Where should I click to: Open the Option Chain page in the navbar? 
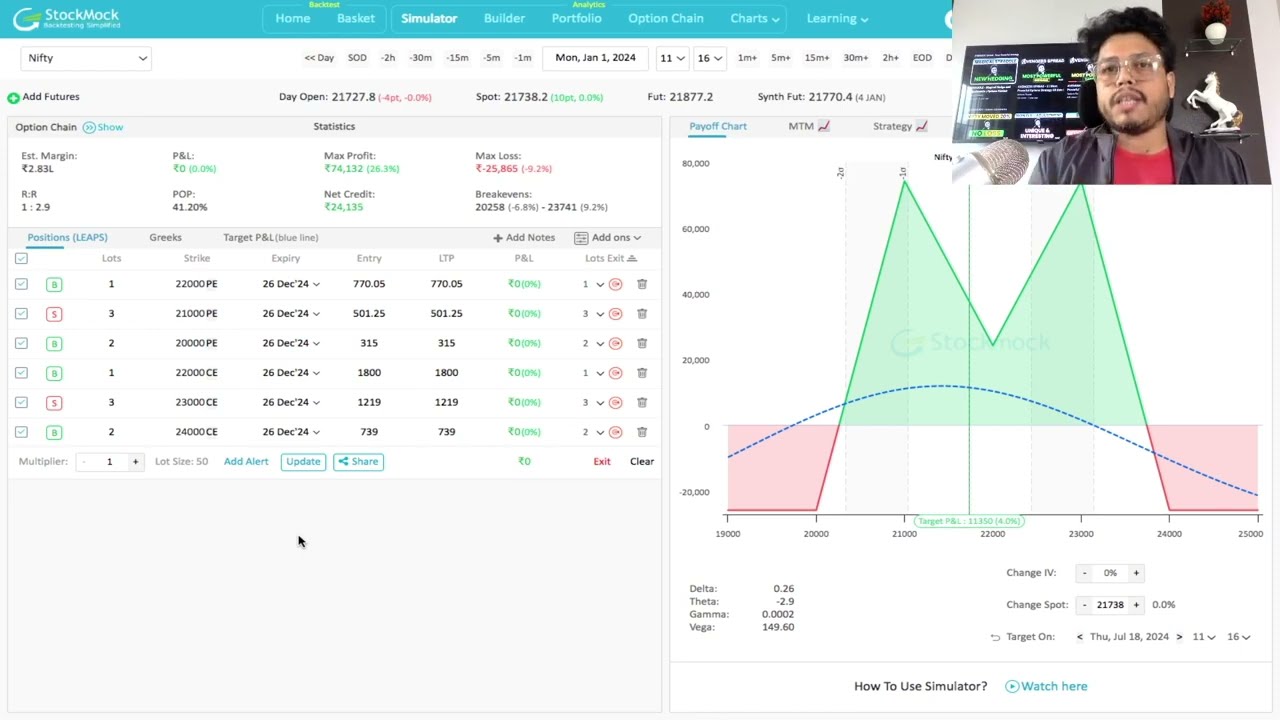pyautogui.click(x=666, y=18)
